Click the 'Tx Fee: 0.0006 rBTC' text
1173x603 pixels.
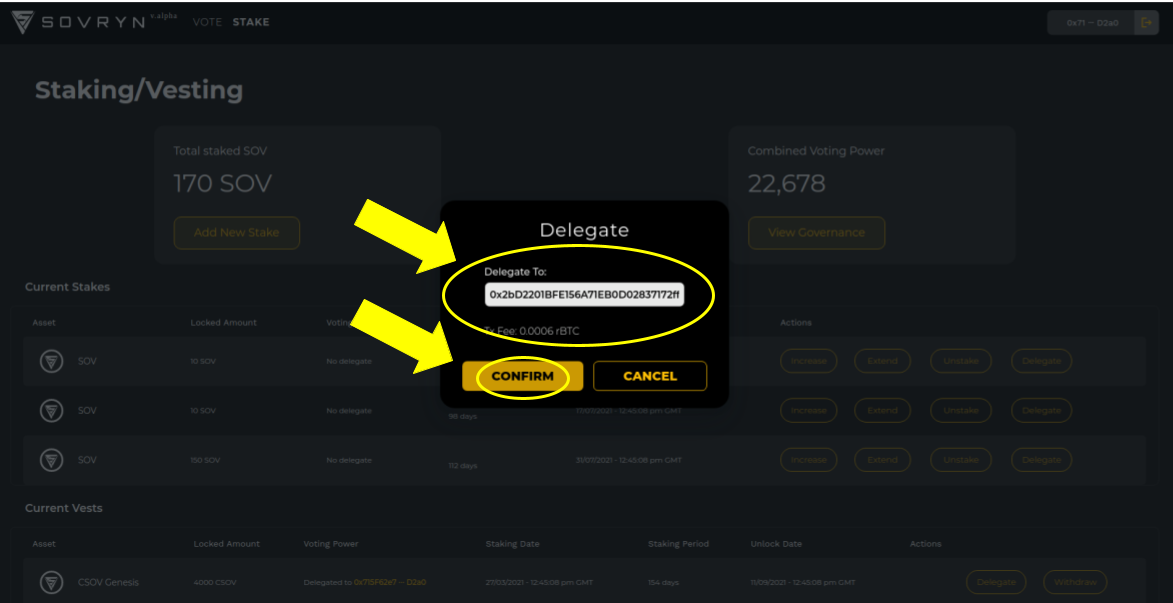click(532, 331)
